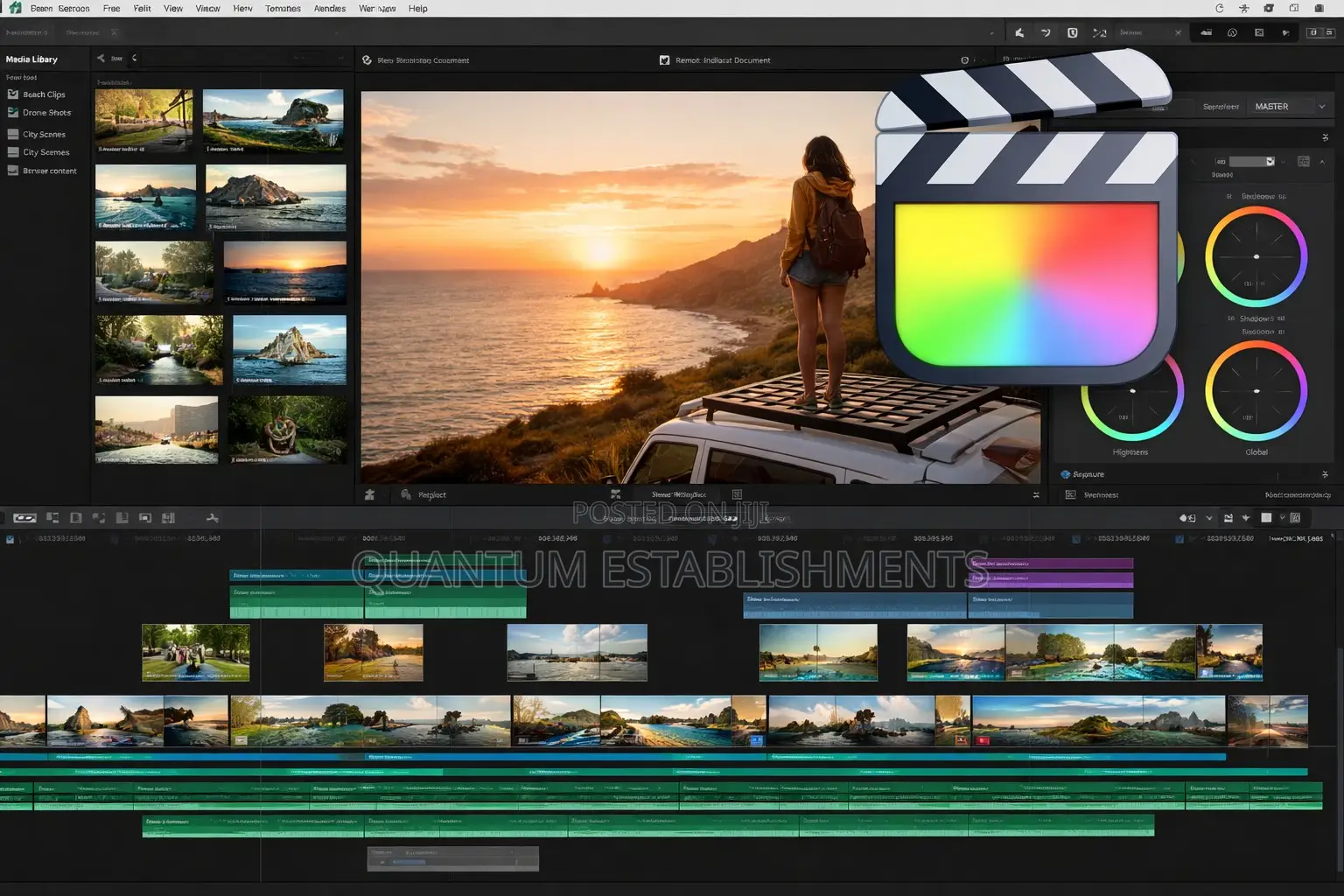The width and height of the screenshot is (1344, 896).
Task: Click the shield icon in the top-right toolbar
Action: pos(1072,32)
